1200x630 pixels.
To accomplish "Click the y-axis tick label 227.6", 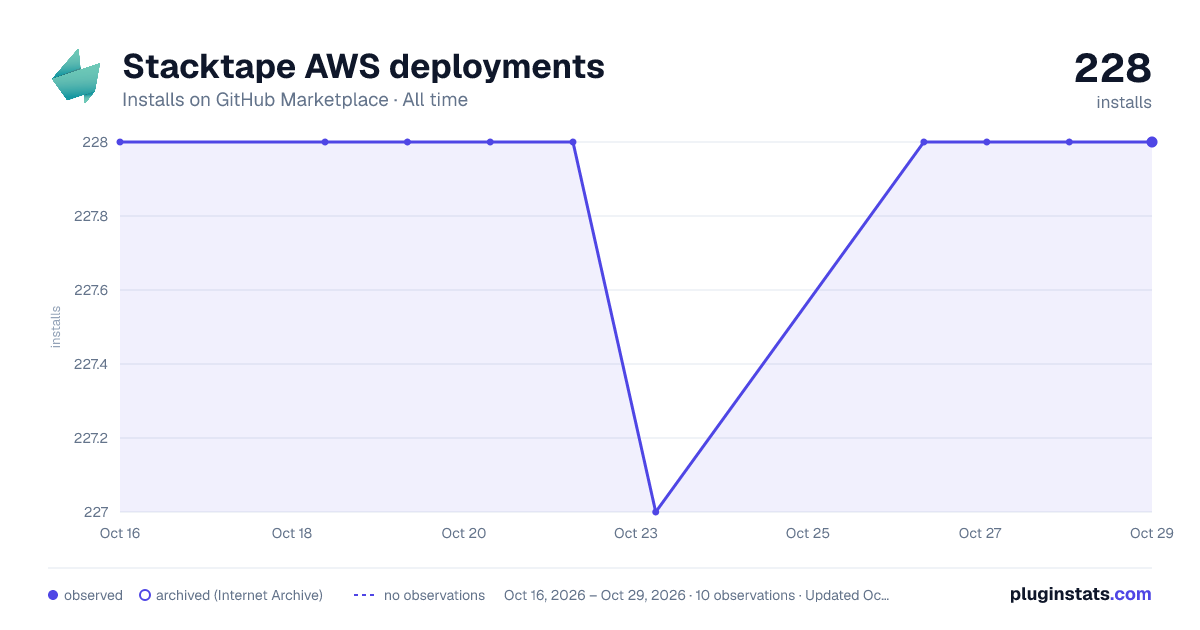I will pos(91,290).
